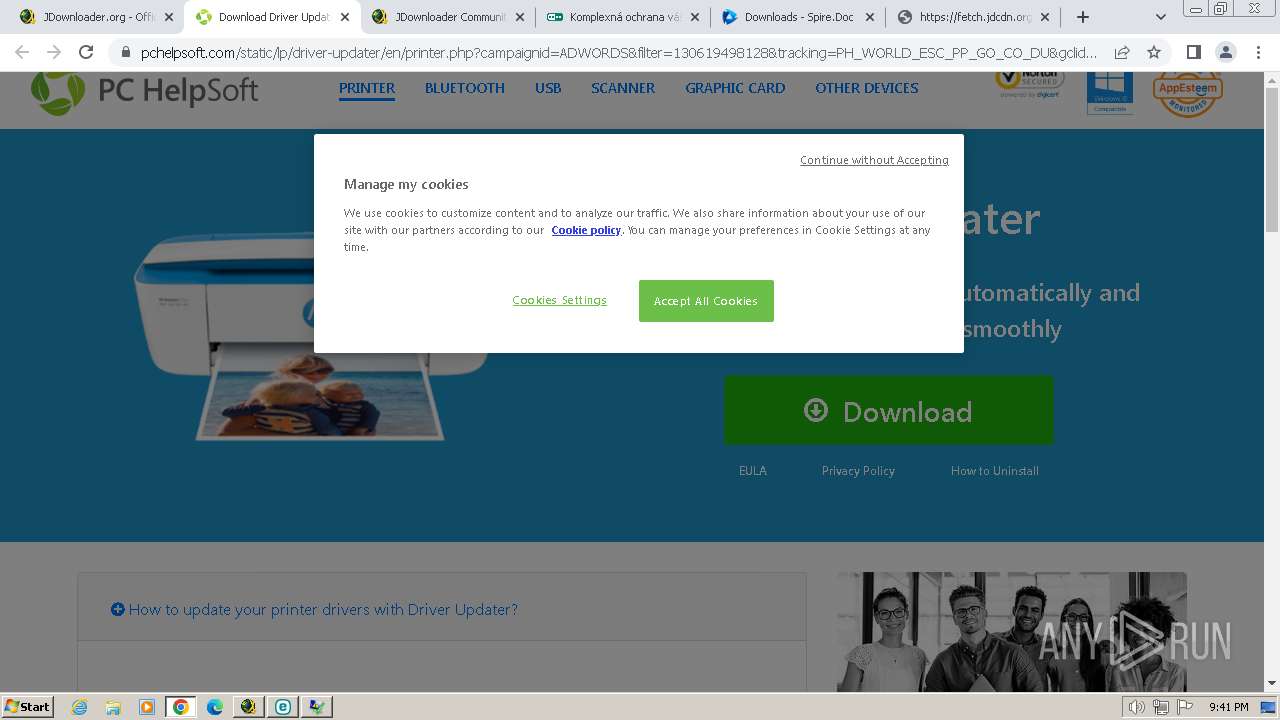Screen dimensions: 1280x720
Task: Open File Explorer from taskbar
Action: tap(113, 707)
